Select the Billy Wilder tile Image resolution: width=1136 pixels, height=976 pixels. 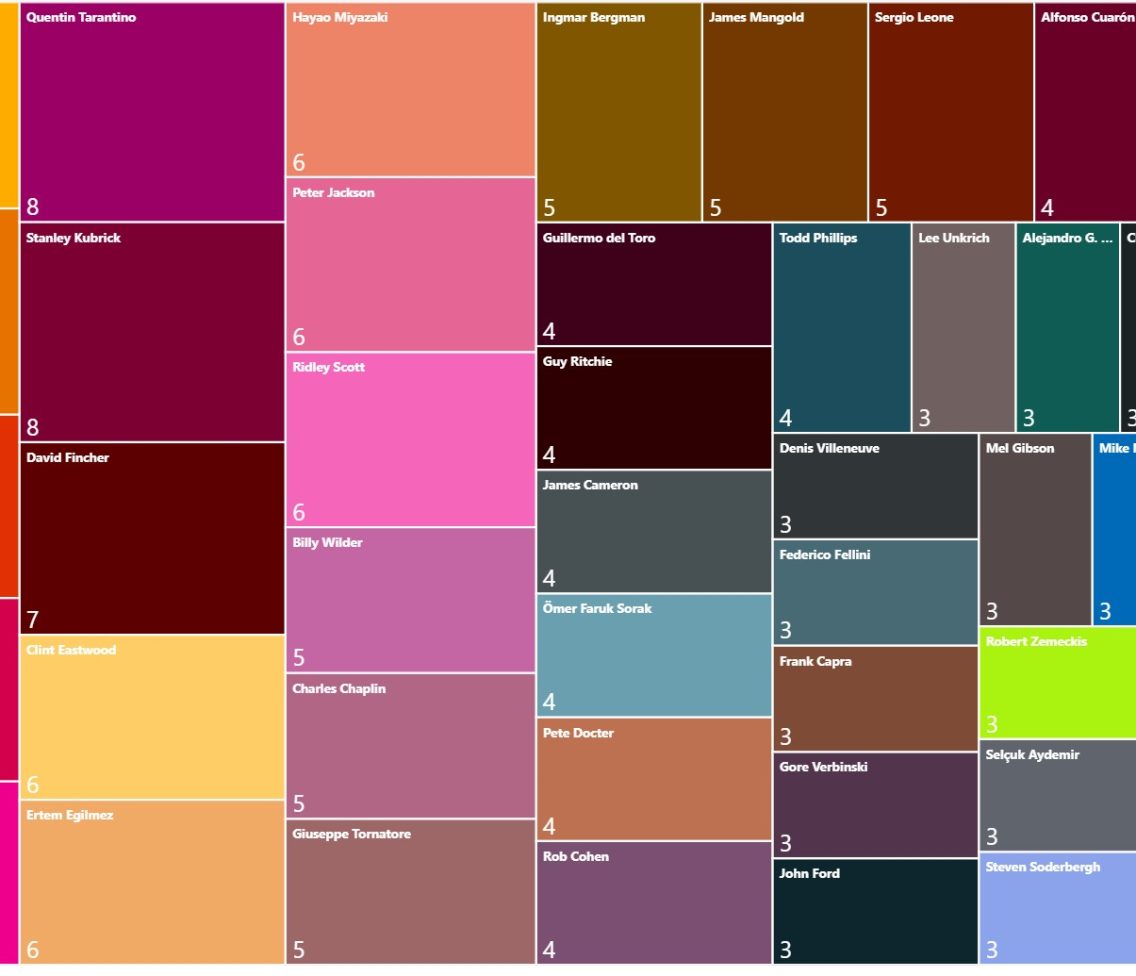(x=410, y=600)
